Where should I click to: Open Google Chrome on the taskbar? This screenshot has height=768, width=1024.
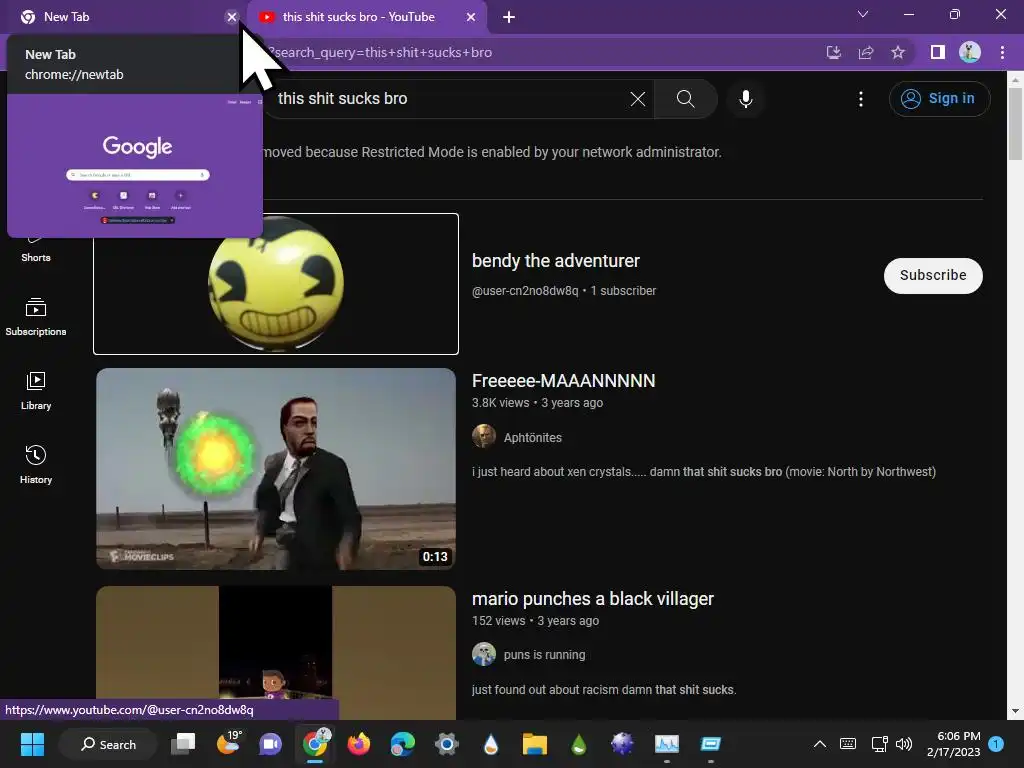click(x=316, y=744)
